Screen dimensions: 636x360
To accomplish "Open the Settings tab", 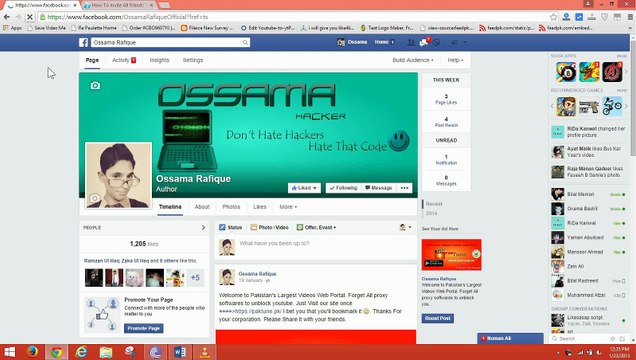I will (x=193, y=60).
